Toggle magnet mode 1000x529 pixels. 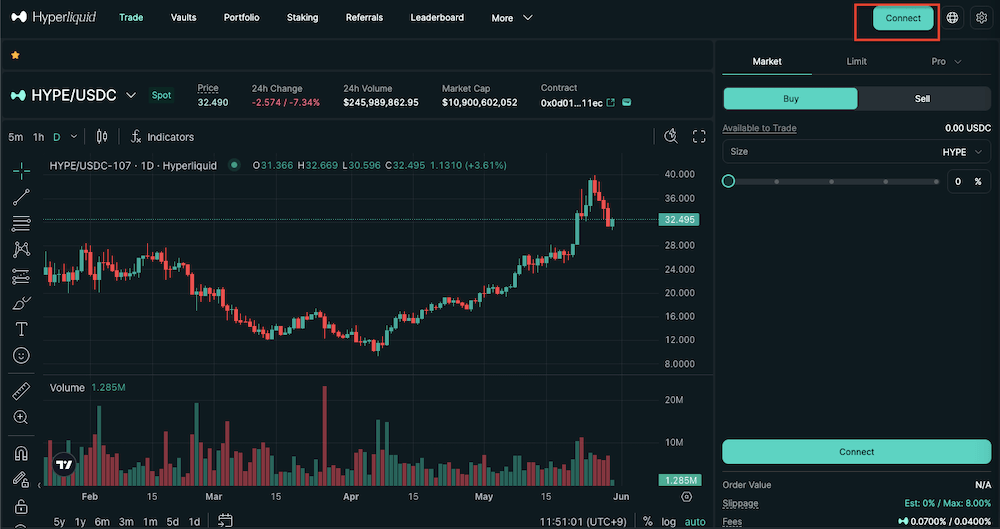(21, 453)
